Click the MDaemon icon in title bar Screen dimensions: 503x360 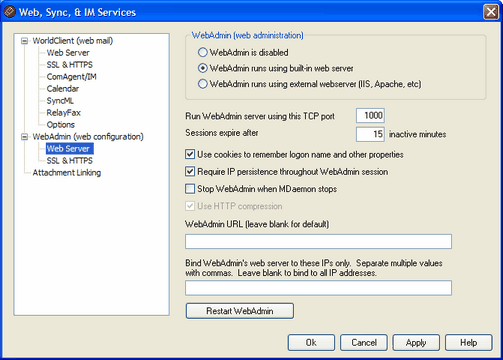pyautogui.click(x=9, y=12)
